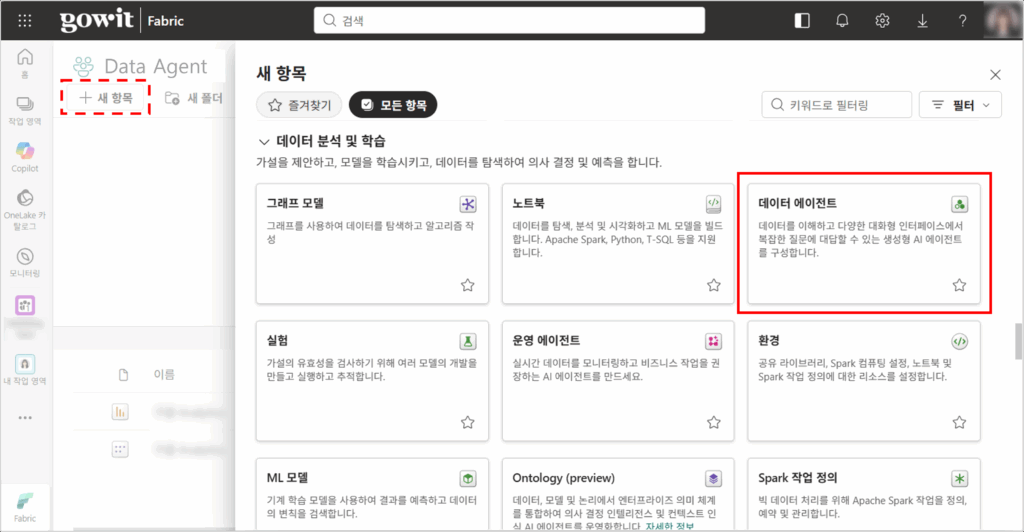
Task: Click the 새 항목 button
Action: [x=106, y=98]
